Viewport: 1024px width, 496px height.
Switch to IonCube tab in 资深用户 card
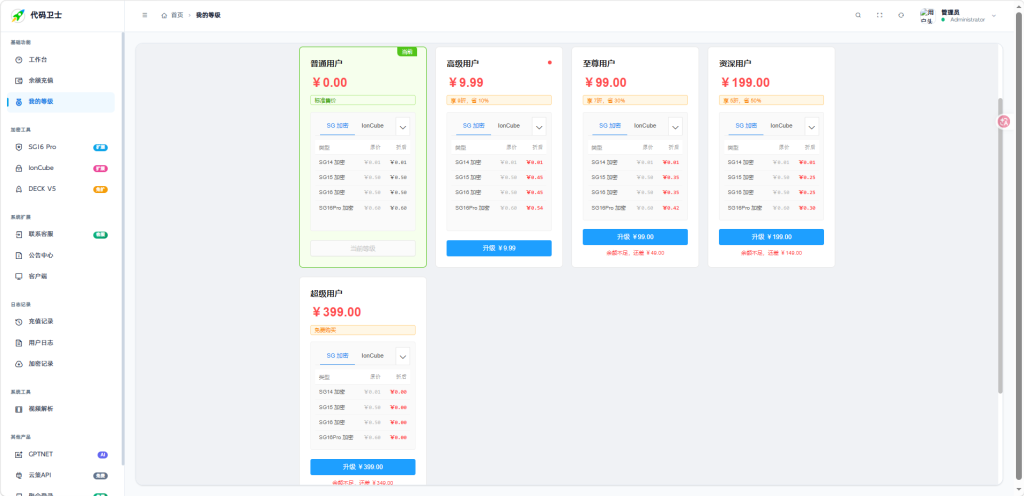pyautogui.click(x=781, y=126)
